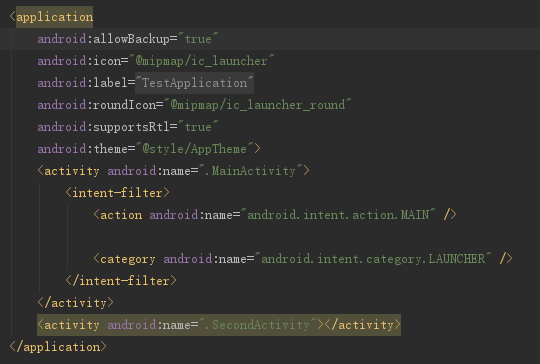Click the action tag name
This screenshot has width=540, height=364.
click(x=121, y=215)
